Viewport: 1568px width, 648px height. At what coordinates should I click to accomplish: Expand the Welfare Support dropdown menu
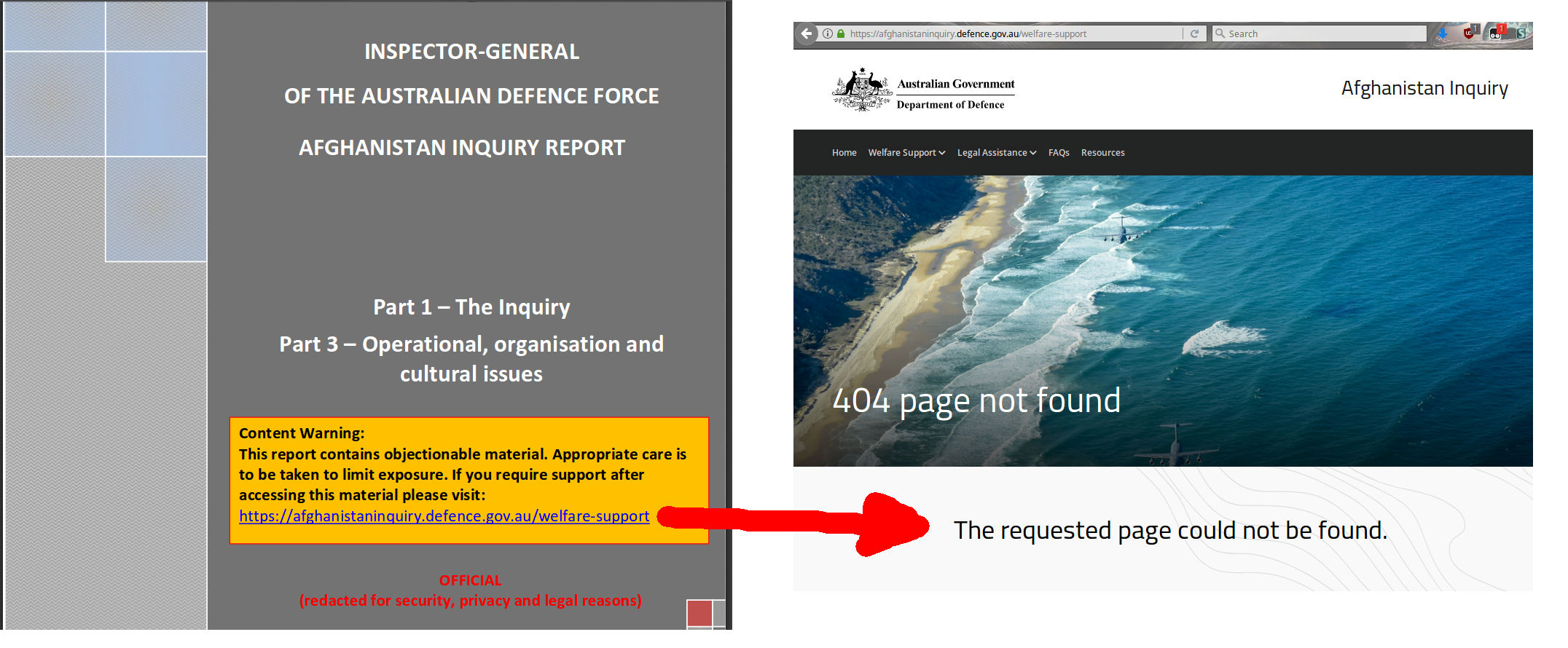[906, 153]
